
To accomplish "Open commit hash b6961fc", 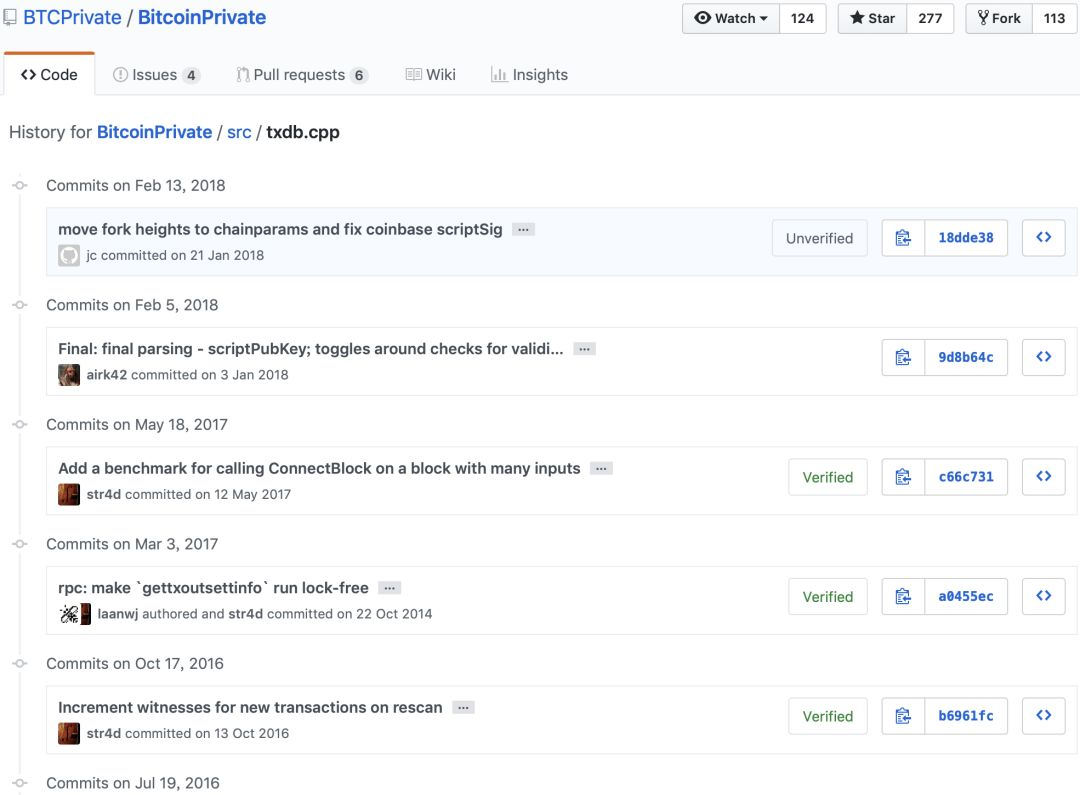I will coord(966,716).
